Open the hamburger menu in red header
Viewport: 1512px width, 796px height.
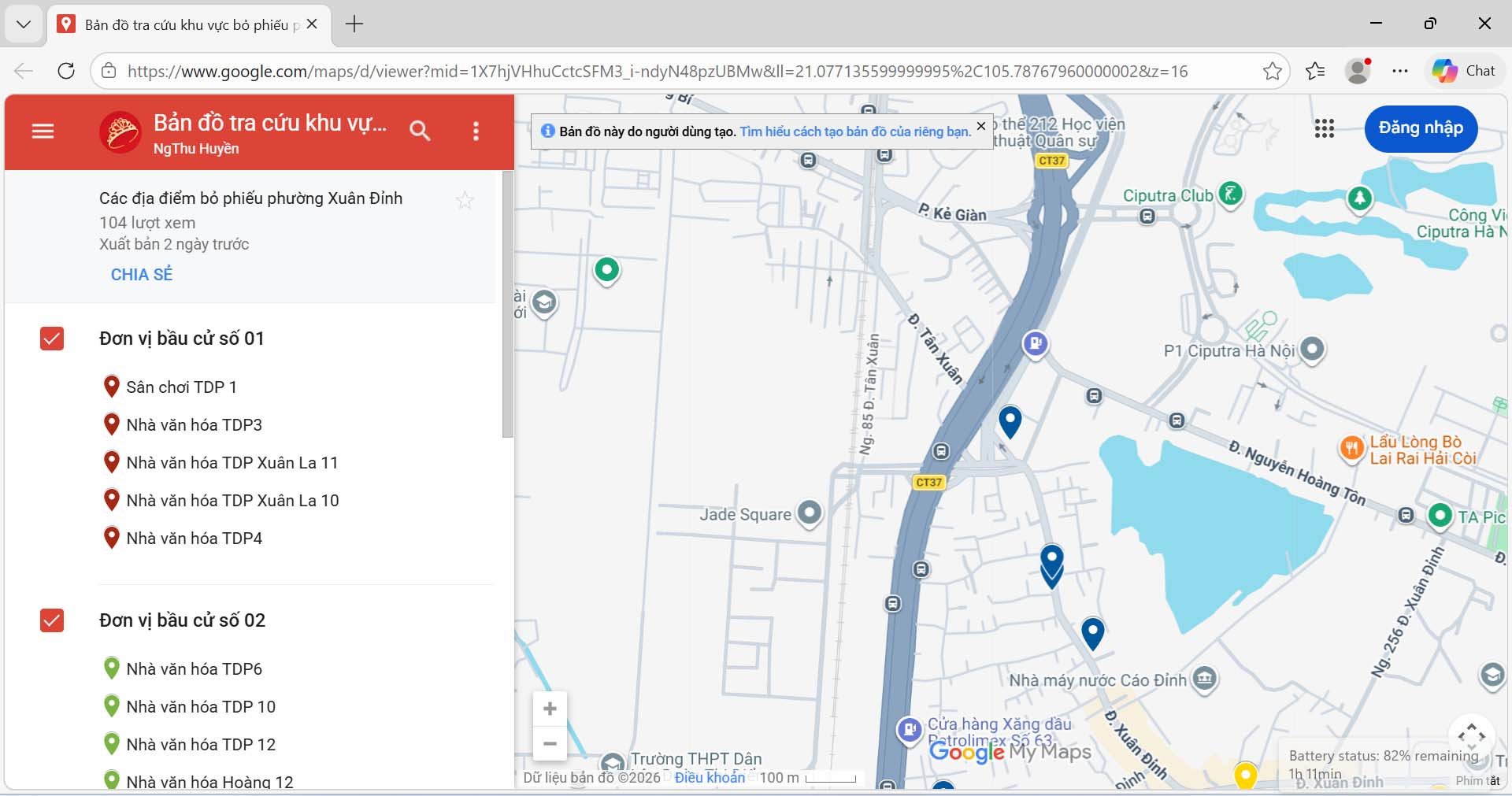[43, 131]
